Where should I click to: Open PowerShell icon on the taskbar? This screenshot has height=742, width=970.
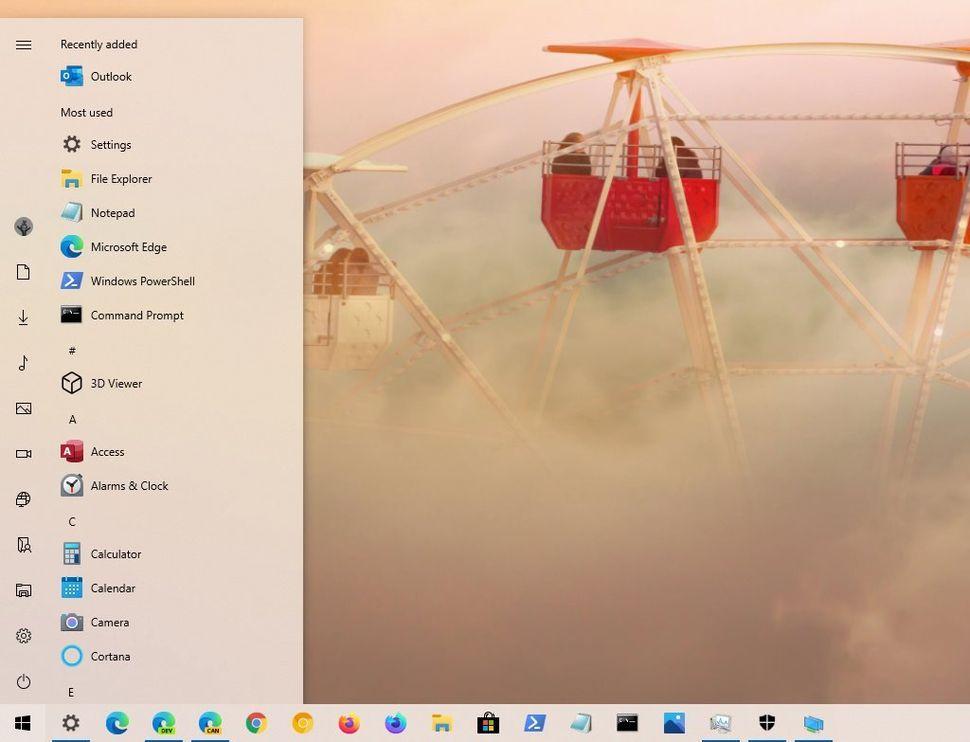coord(534,723)
